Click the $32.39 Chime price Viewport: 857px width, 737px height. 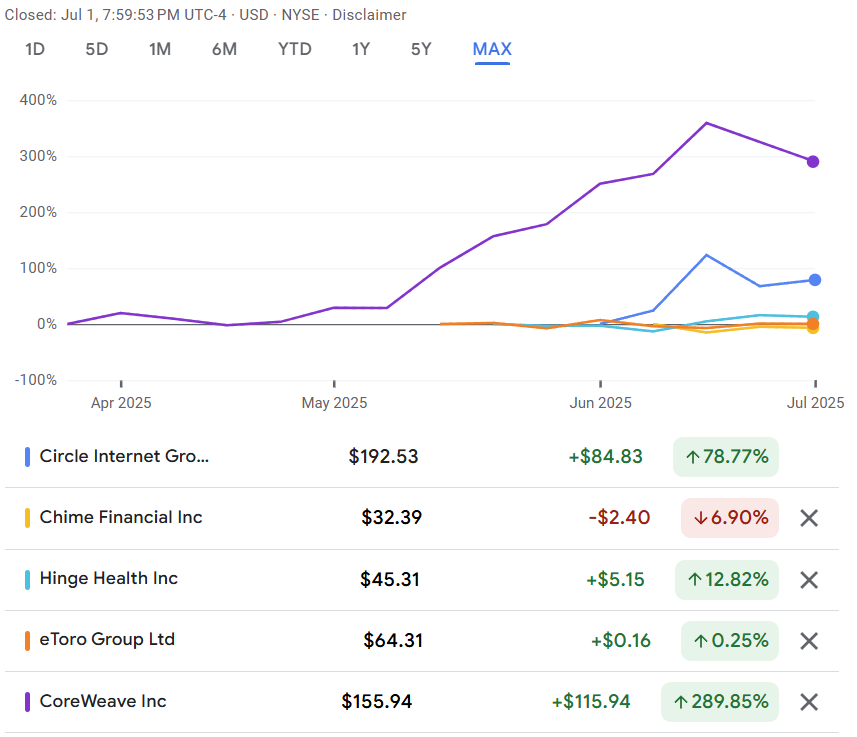(391, 517)
